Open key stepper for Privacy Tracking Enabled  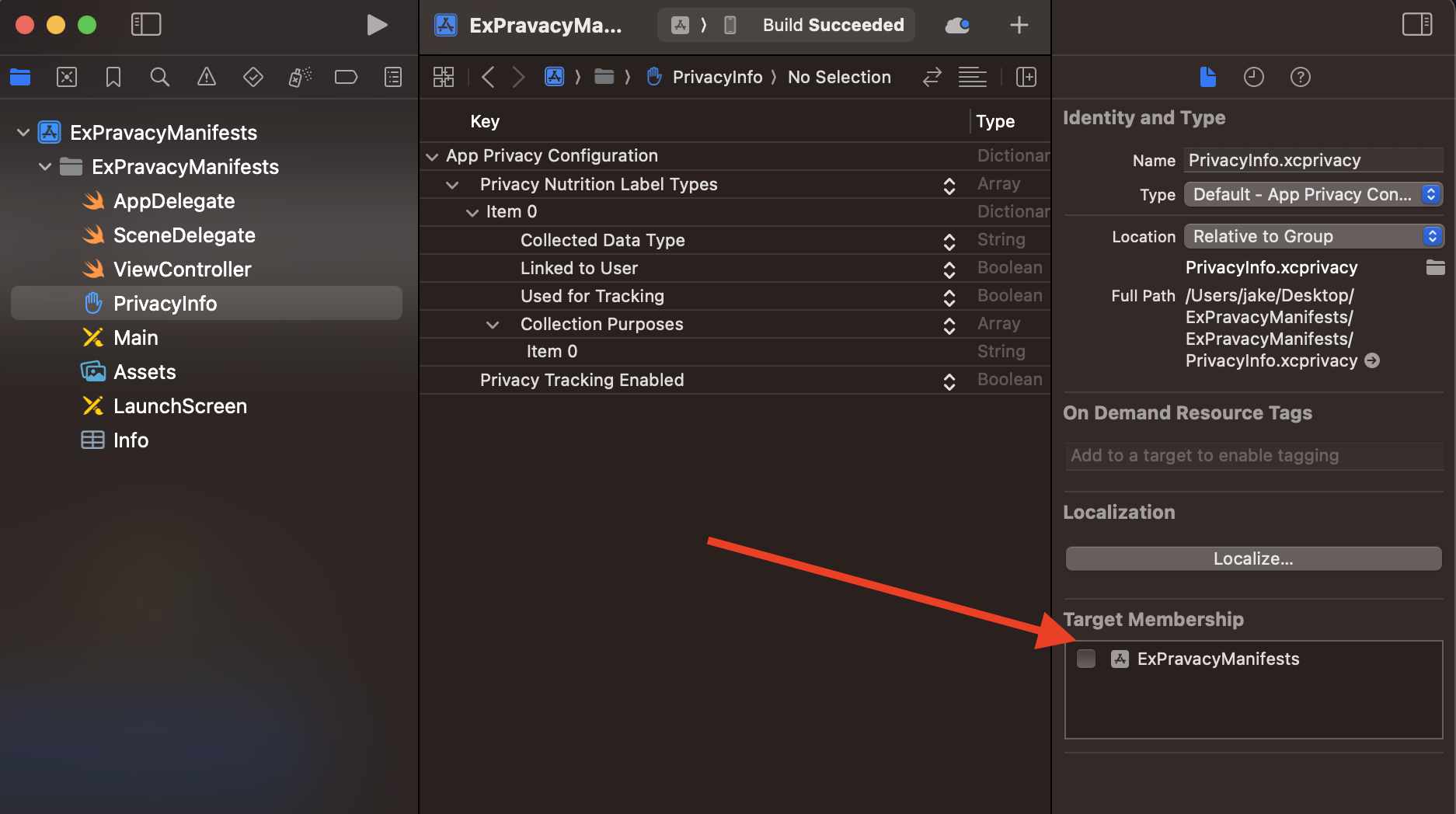(949, 381)
